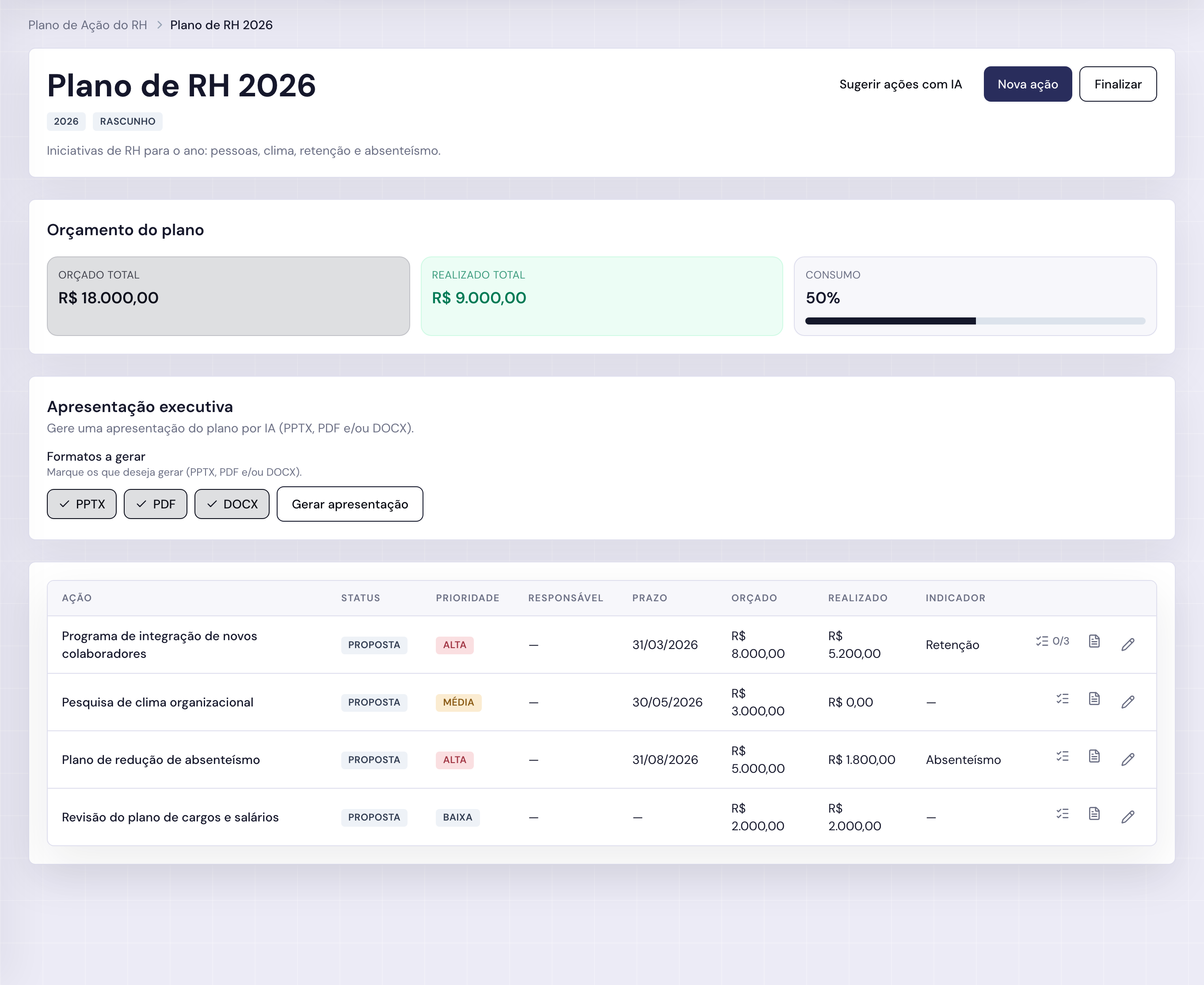
Task: Open document icon for Programa de integração row
Action: pos(1094,641)
